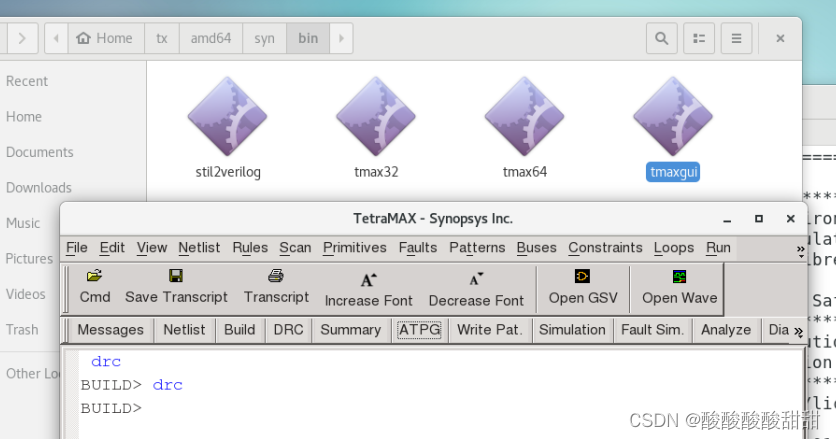Select the tmax32 executable icon
Screen dimensions: 836x439
(376, 116)
